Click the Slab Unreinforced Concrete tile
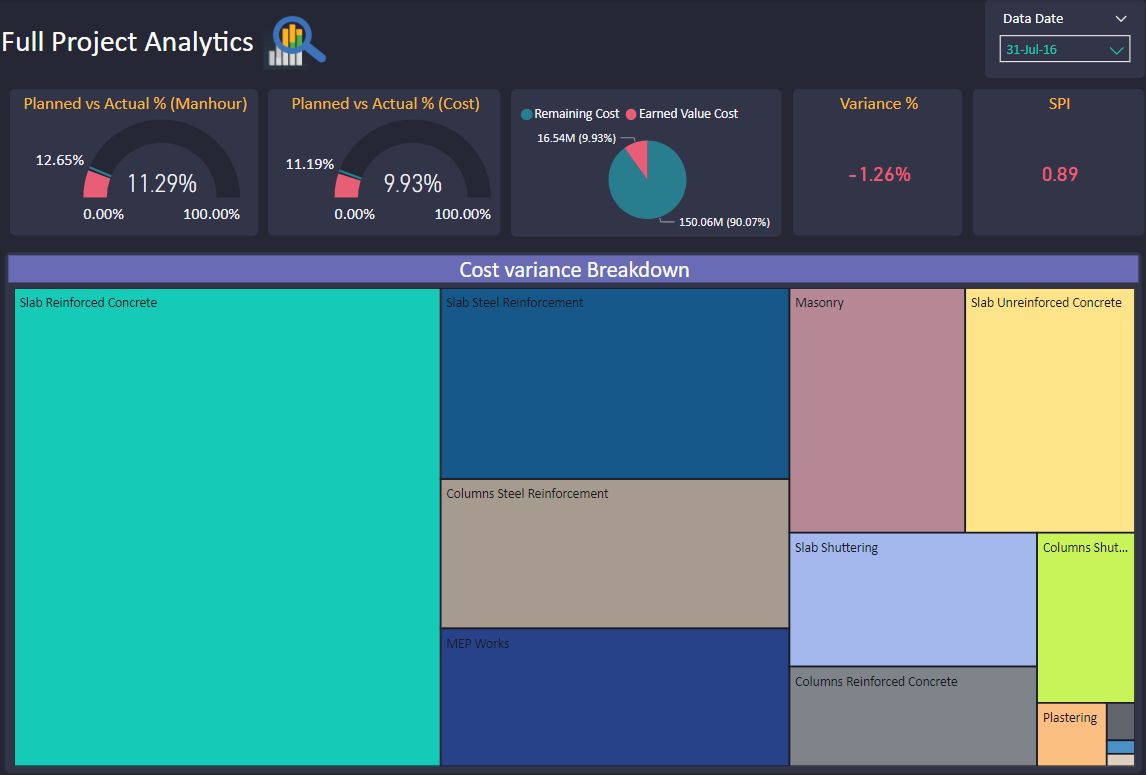Image resolution: width=1146 pixels, height=775 pixels. [1049, 411]
